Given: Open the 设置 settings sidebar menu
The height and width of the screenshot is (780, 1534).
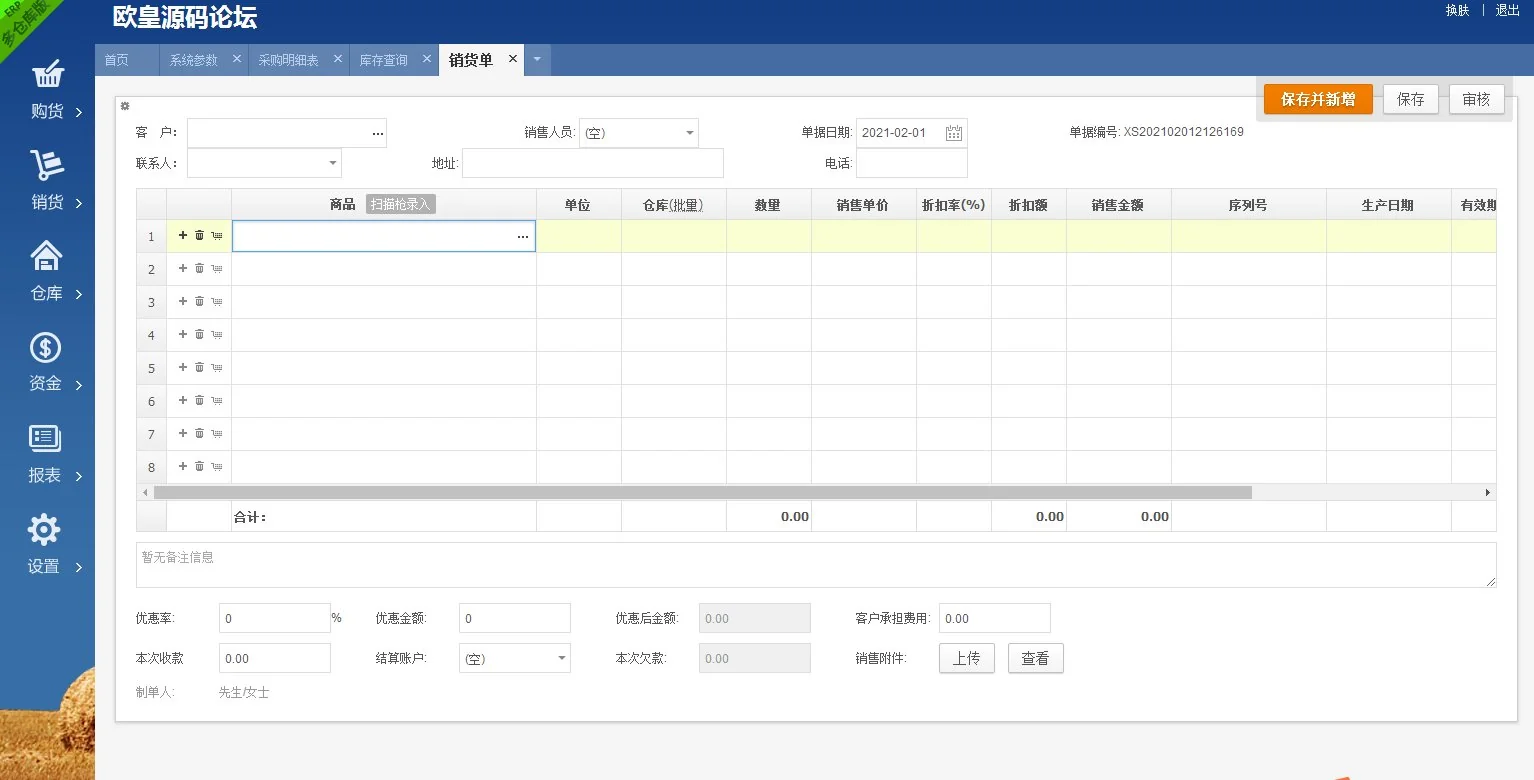Looking at the screenshot, I should [x=47, y=546].
